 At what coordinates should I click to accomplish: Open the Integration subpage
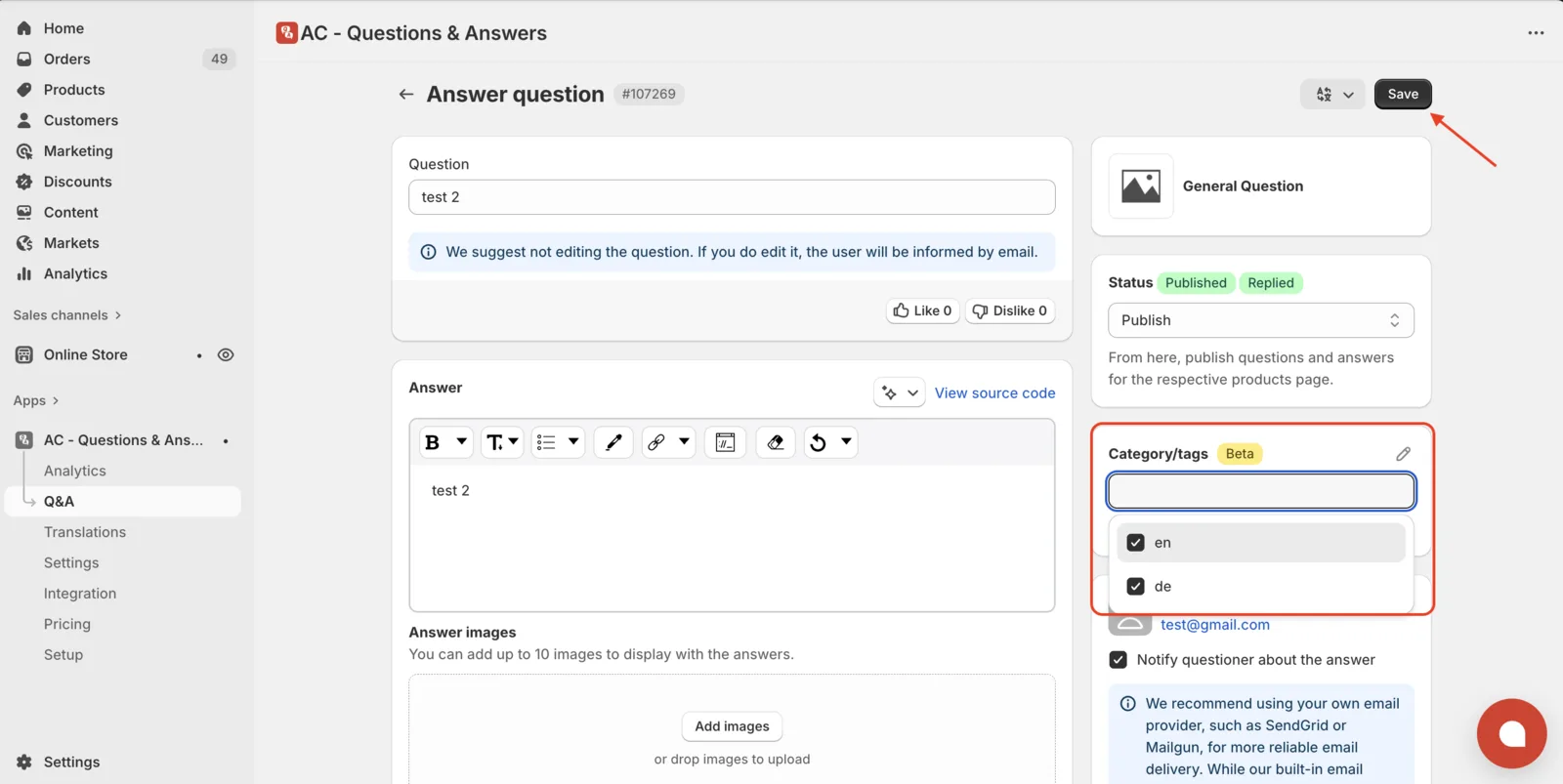[80, 594]
